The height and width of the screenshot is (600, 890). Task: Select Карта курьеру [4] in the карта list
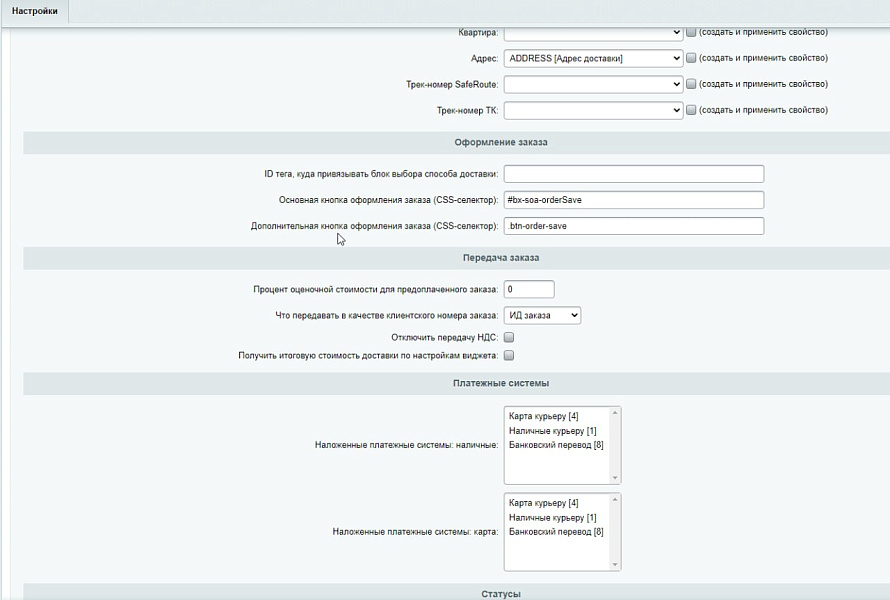pyautogui.click(x=543, y=503)
